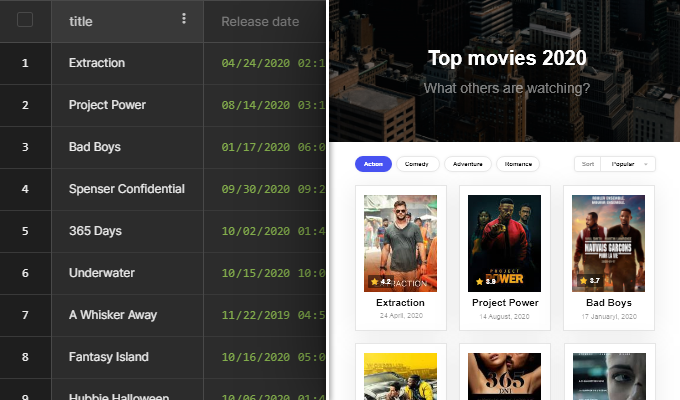Click release date 09/30/2020 cell
The height and width of the screenshot is (400, 680).
click(x=265, y=189)
